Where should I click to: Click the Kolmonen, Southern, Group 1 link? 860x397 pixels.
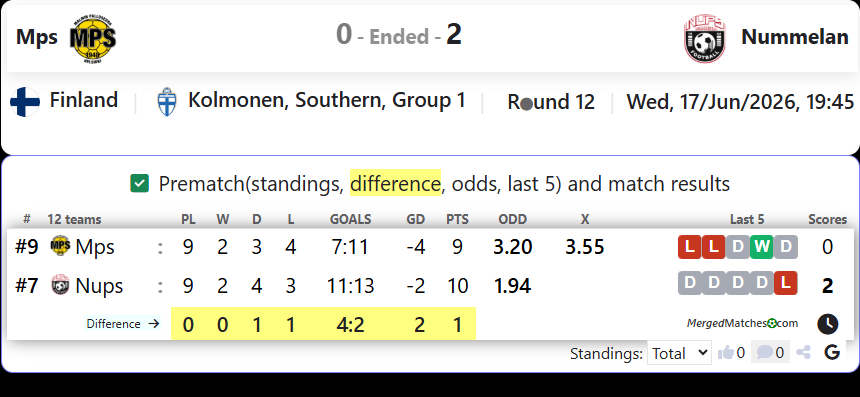[327, 100]
